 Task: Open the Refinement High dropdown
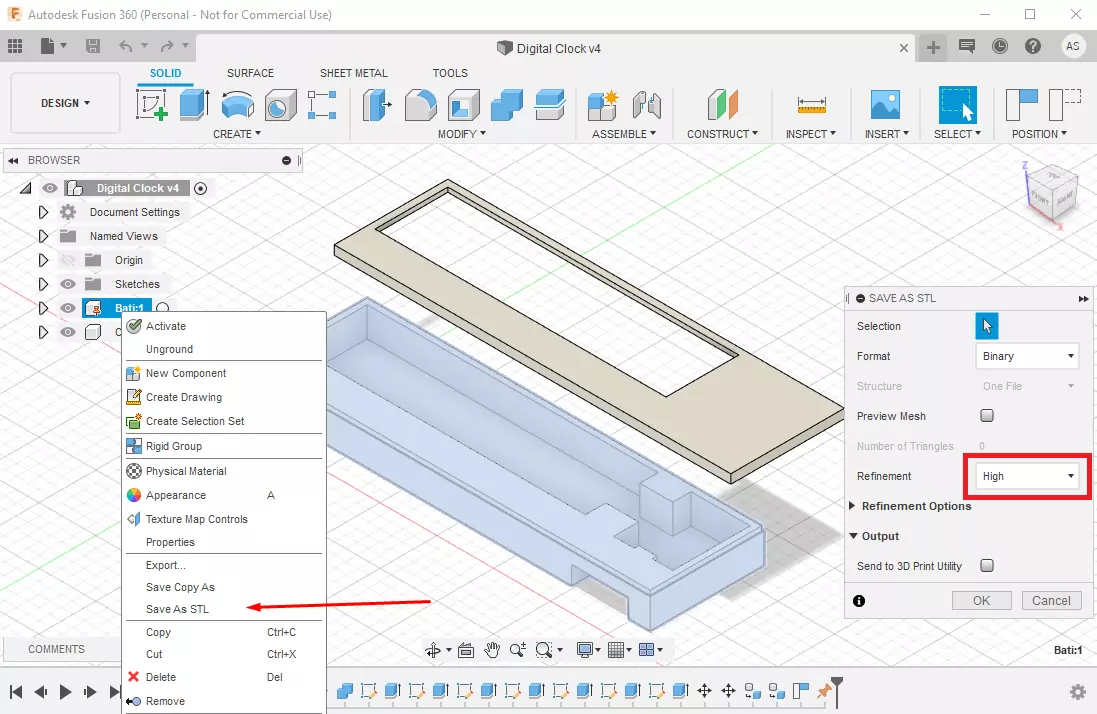pos(1027,476)
